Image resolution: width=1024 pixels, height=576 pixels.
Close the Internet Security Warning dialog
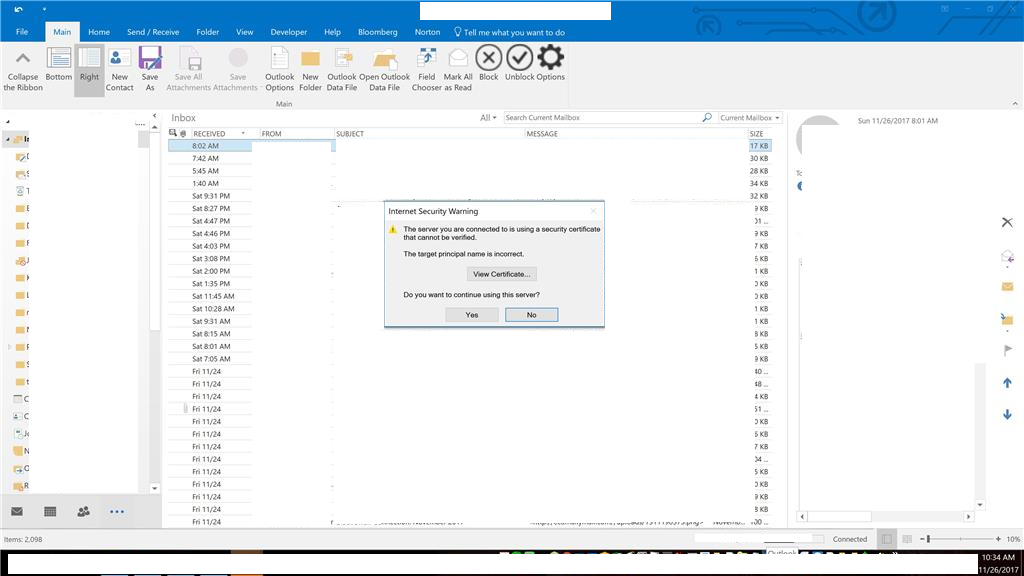(594, 211)
